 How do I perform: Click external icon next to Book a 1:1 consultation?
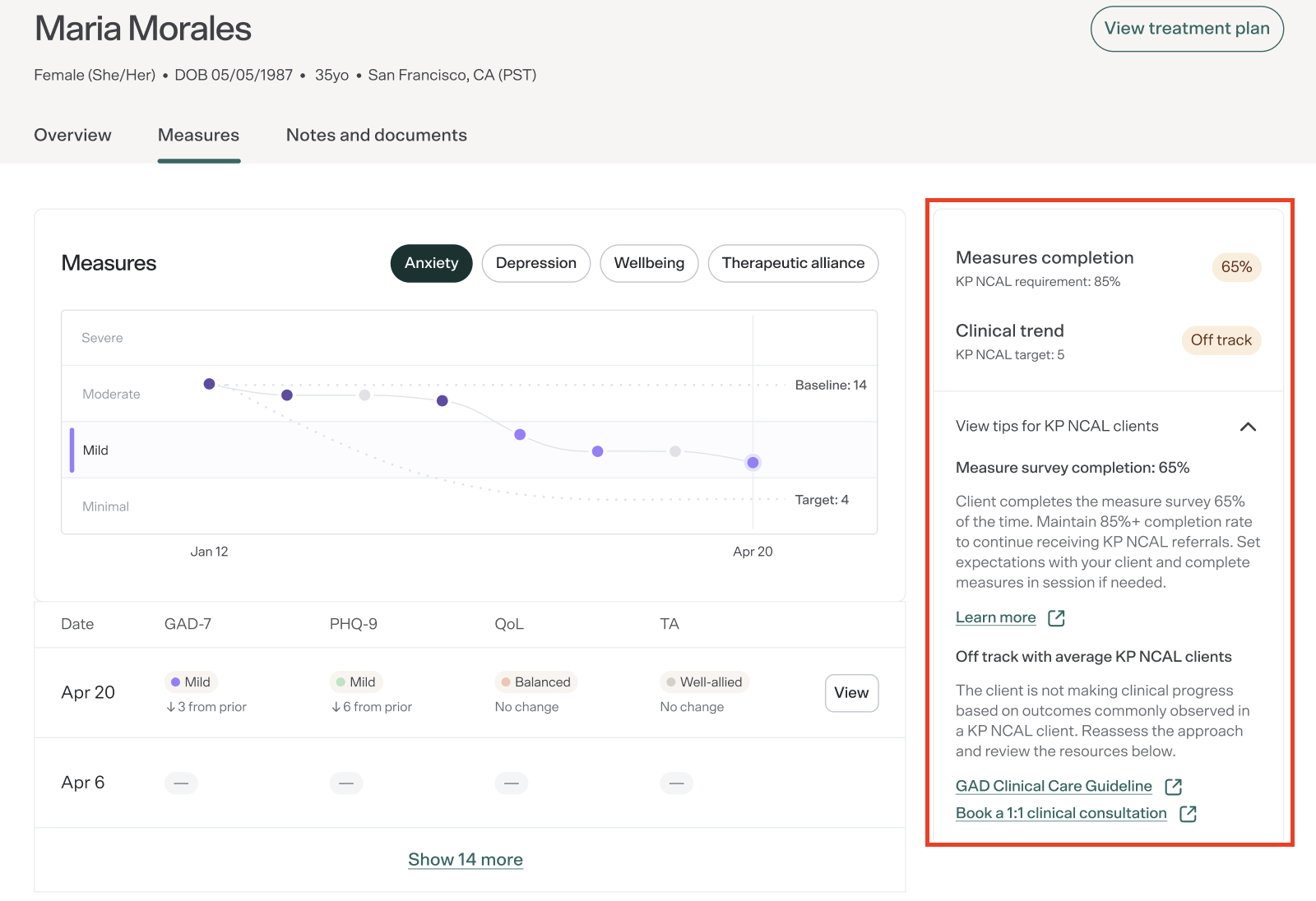1188,814
